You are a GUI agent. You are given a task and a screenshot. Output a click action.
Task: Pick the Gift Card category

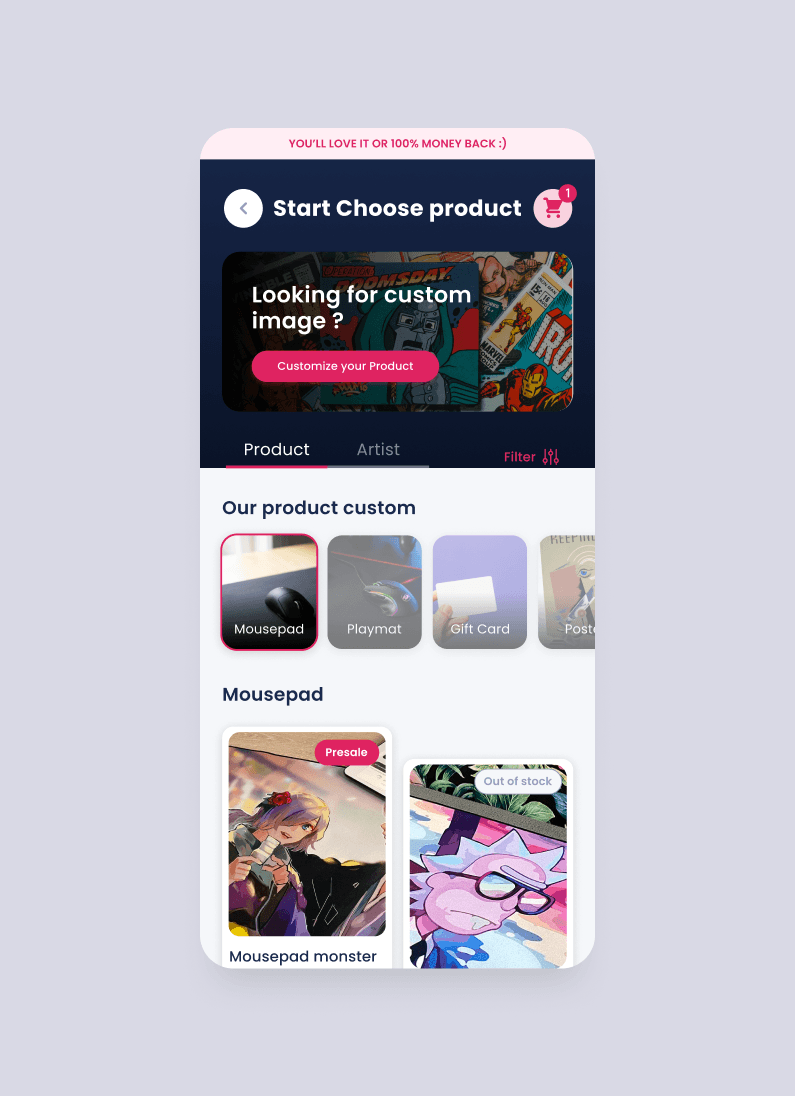point(480,592)
